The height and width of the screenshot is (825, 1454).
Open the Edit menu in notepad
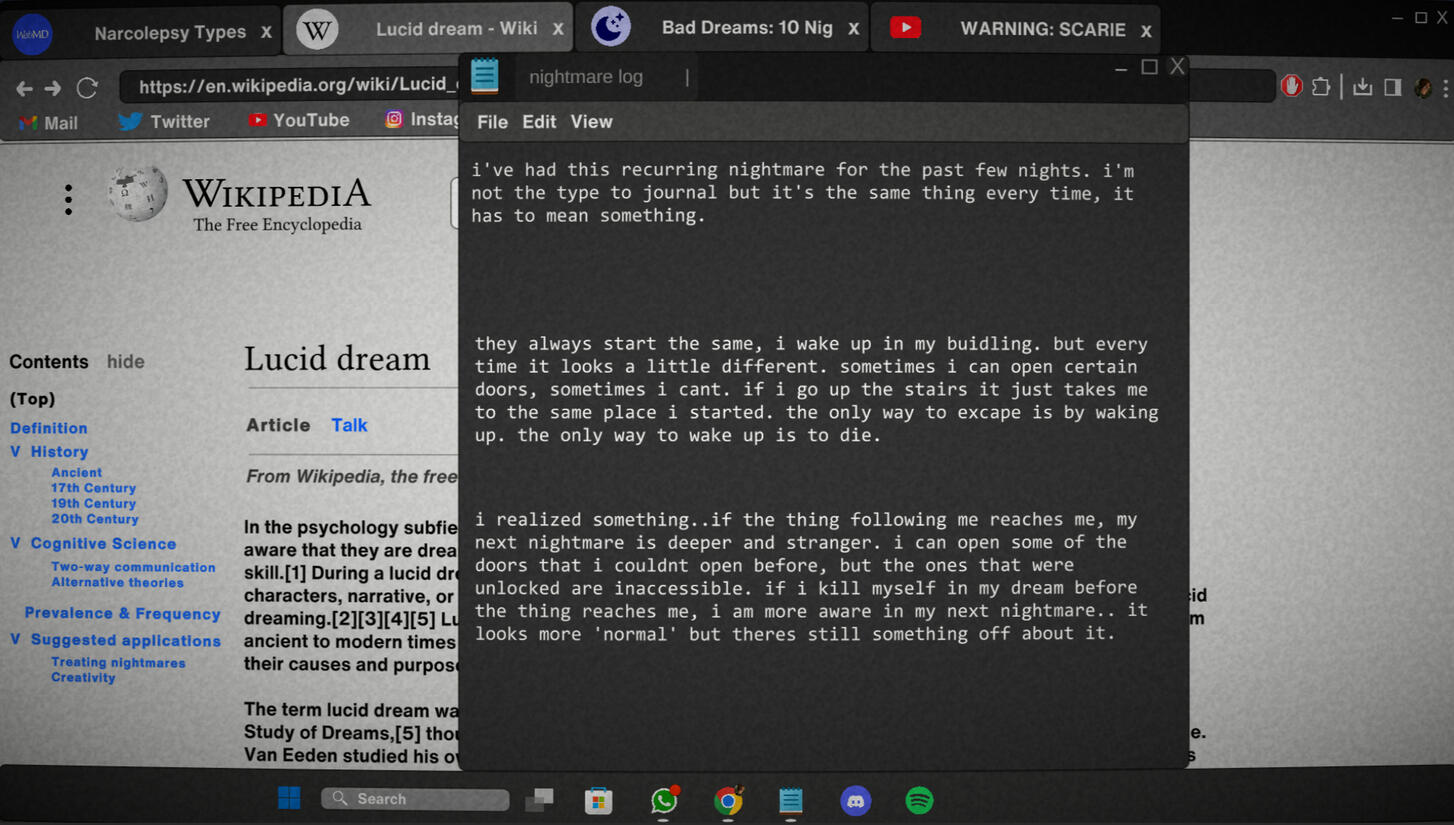pos(538,122)
